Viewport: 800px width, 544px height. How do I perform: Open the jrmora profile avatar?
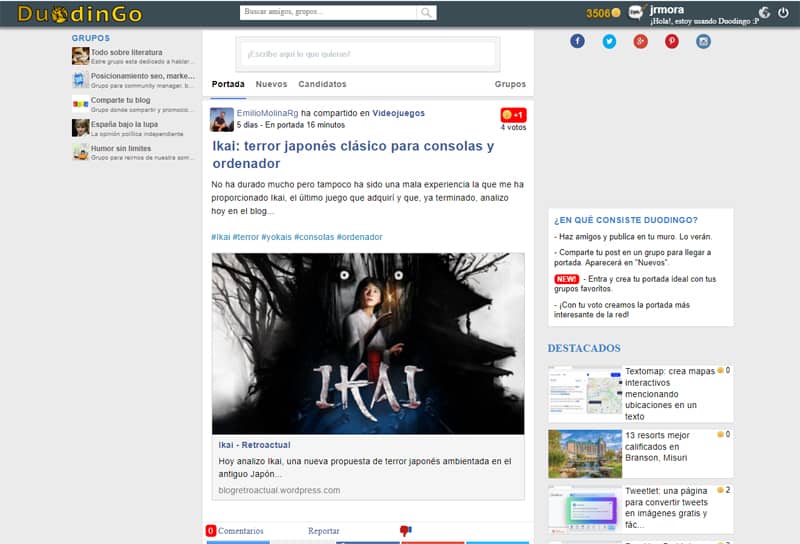636,12
